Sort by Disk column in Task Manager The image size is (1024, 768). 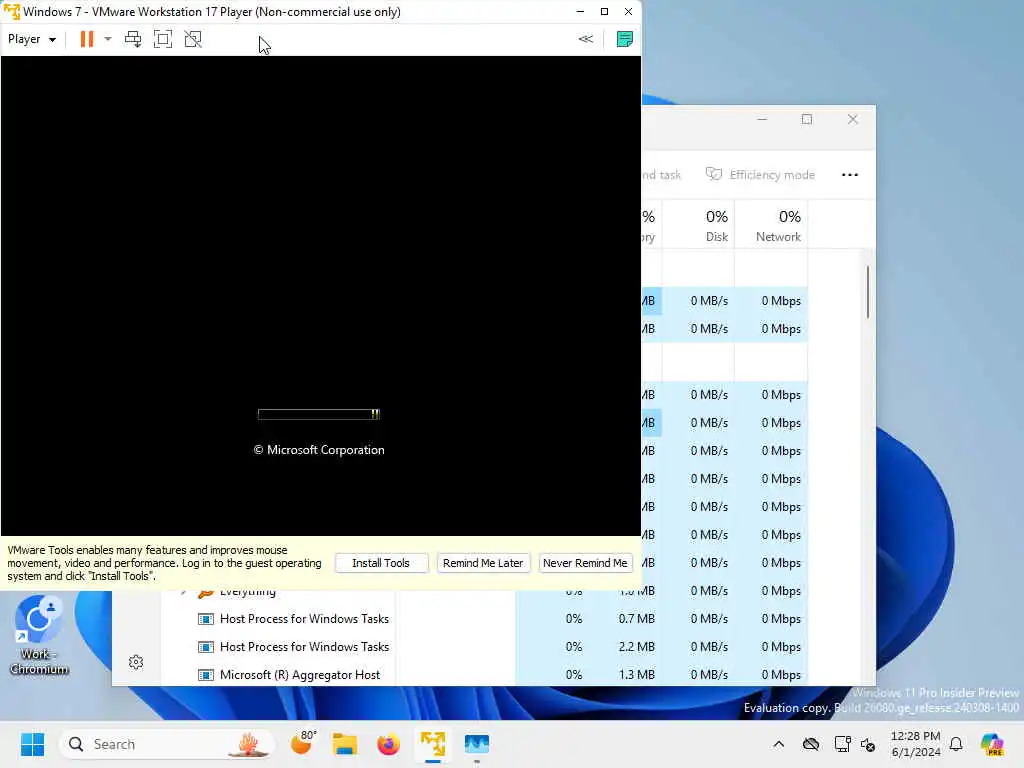point(699,225)
